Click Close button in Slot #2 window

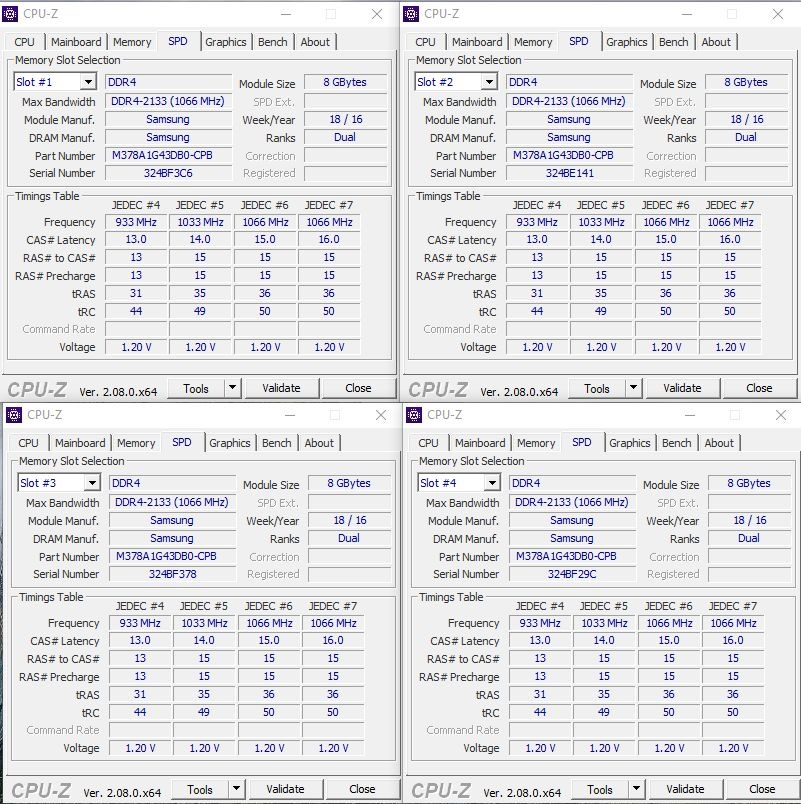759,388
